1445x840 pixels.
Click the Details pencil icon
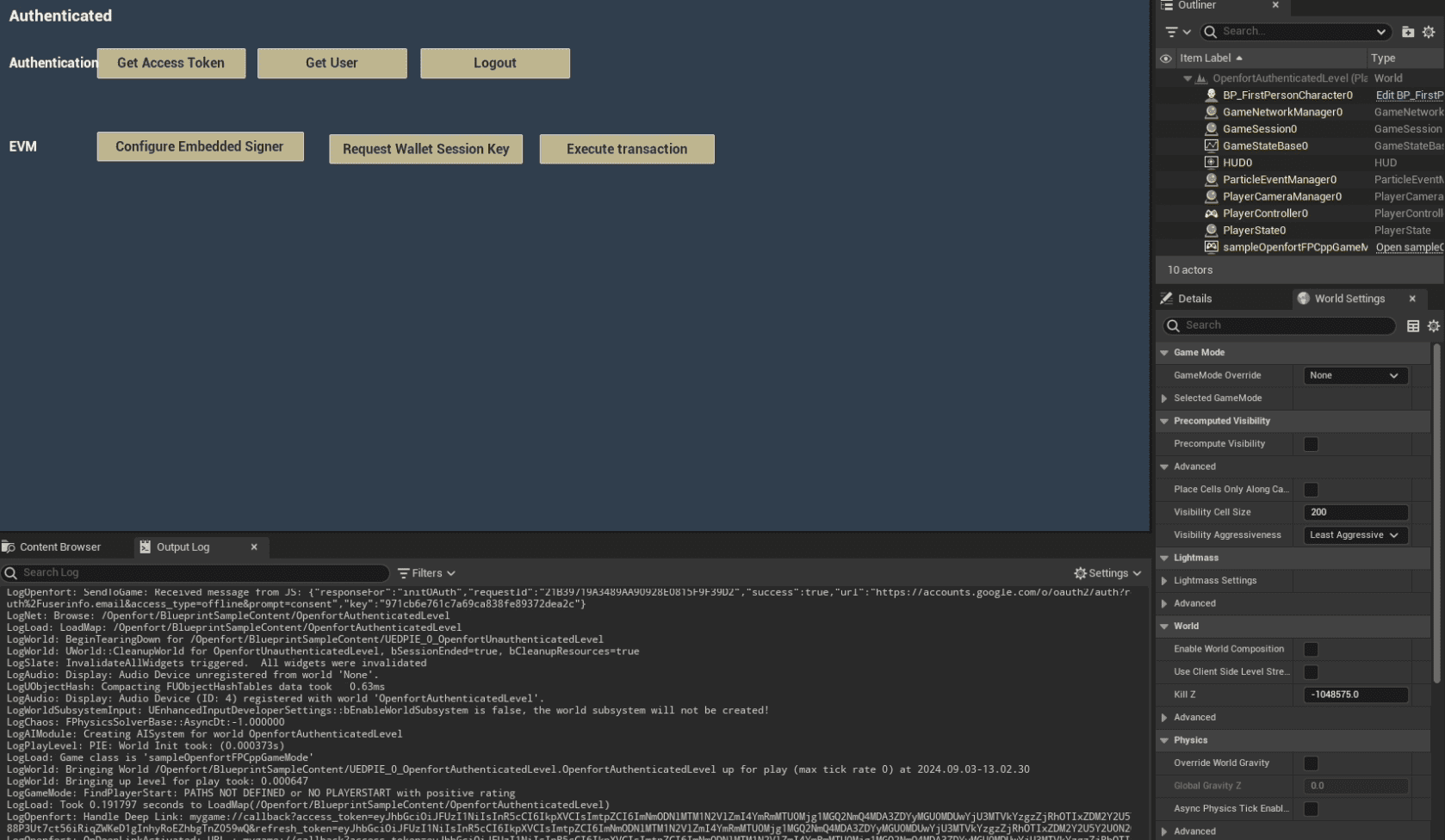[1167, 299]
